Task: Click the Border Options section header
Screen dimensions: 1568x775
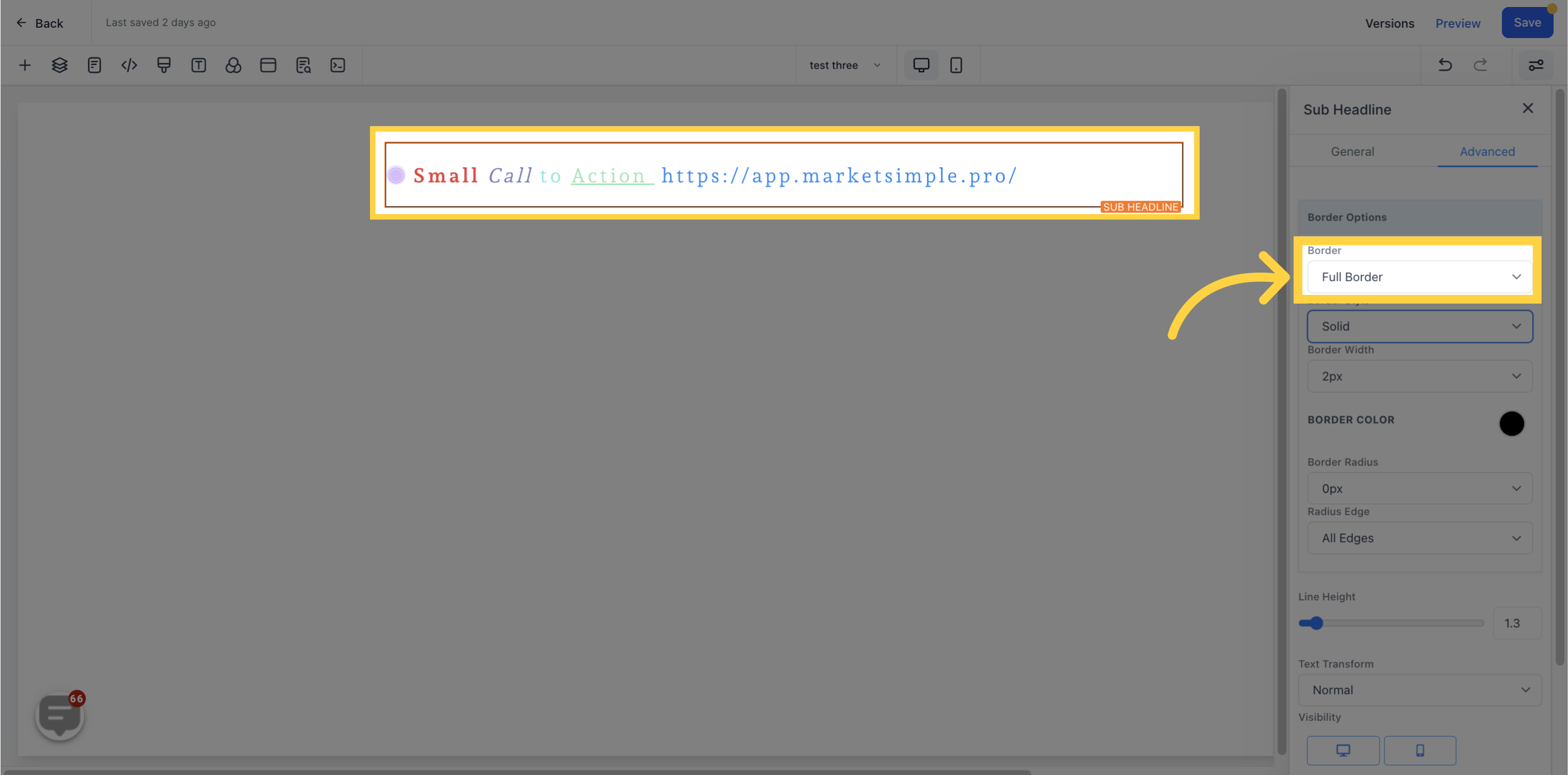Action: 1419,217
